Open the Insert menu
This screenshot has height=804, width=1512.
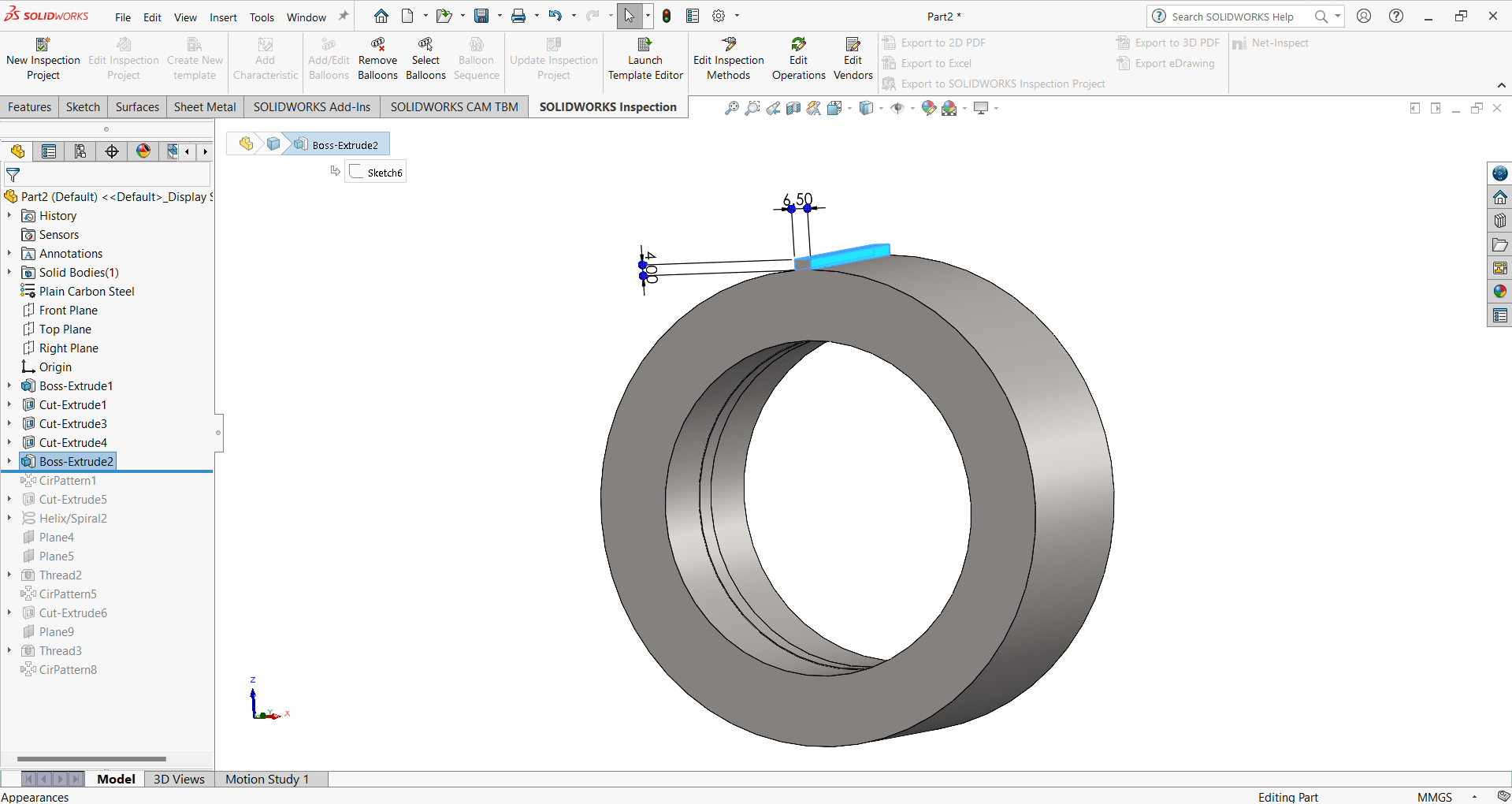point(223,17)
